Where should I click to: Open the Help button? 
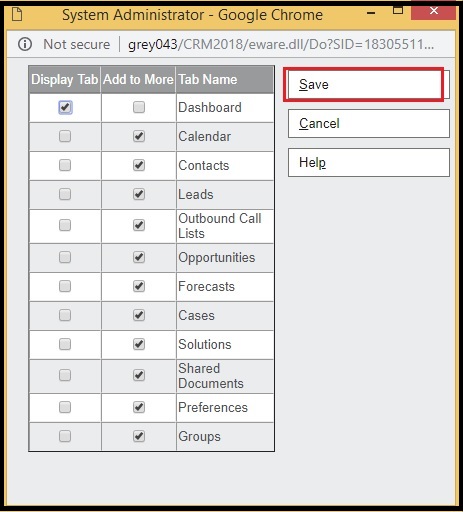[369, 163]
